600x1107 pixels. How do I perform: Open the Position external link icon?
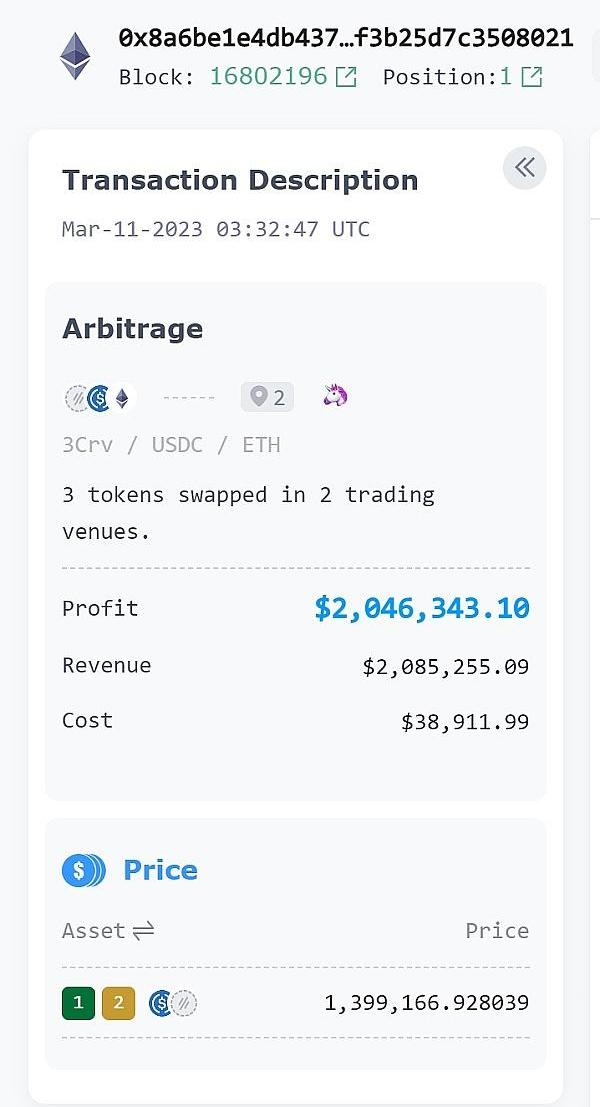coord(532,76)
